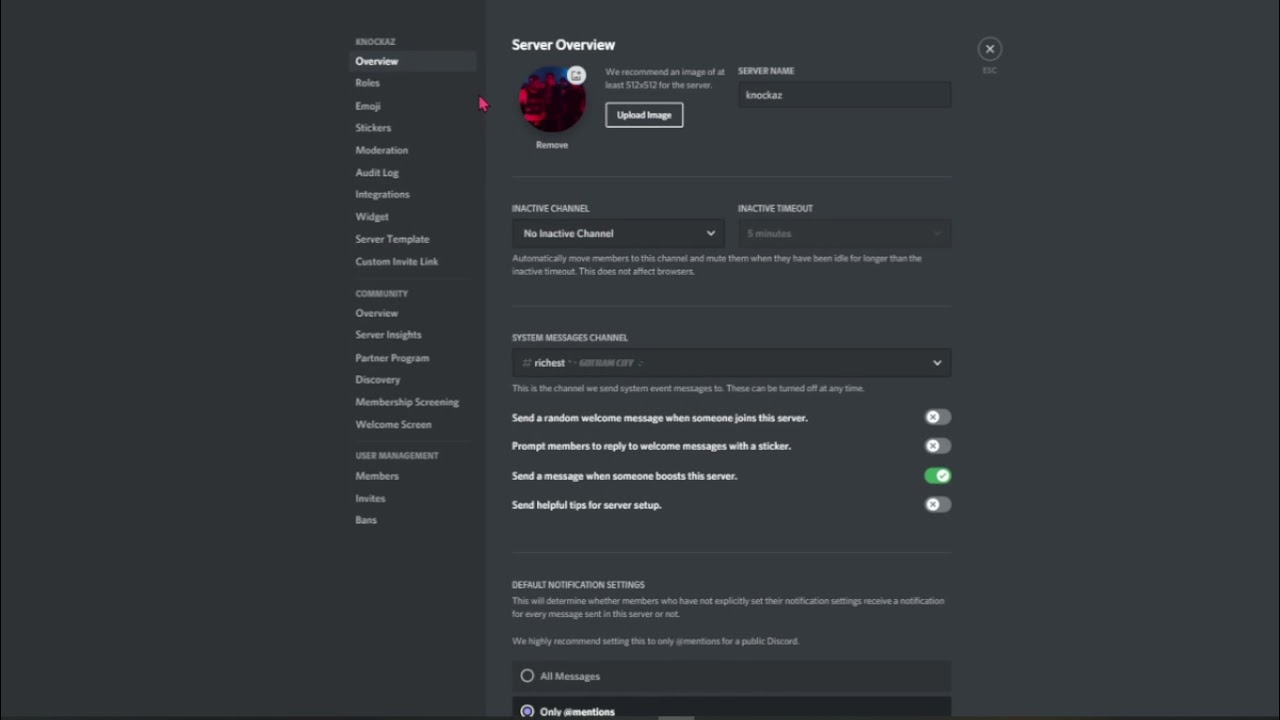1280x720 pixels.
Task: Click the Upload Image button
Action: point(644,115)
